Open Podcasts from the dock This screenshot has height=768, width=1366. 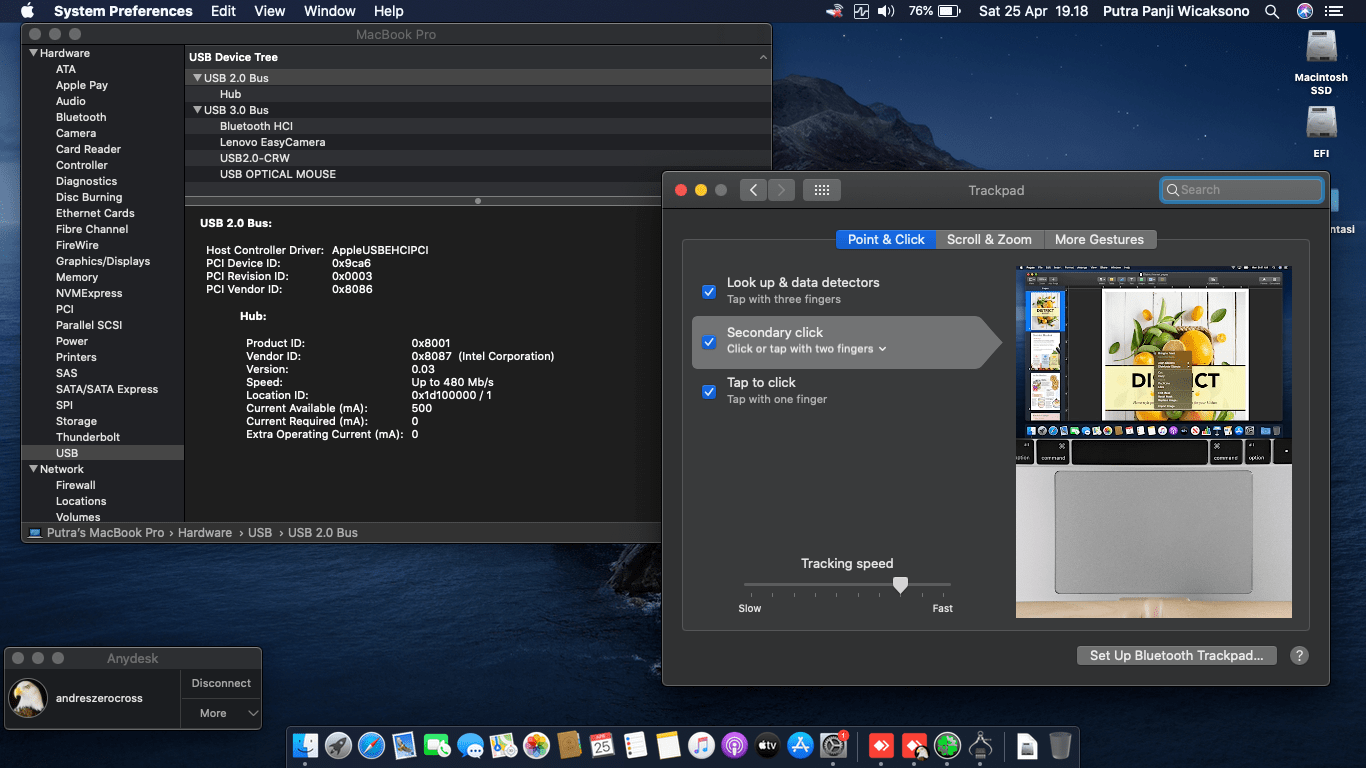pos(734,745)
